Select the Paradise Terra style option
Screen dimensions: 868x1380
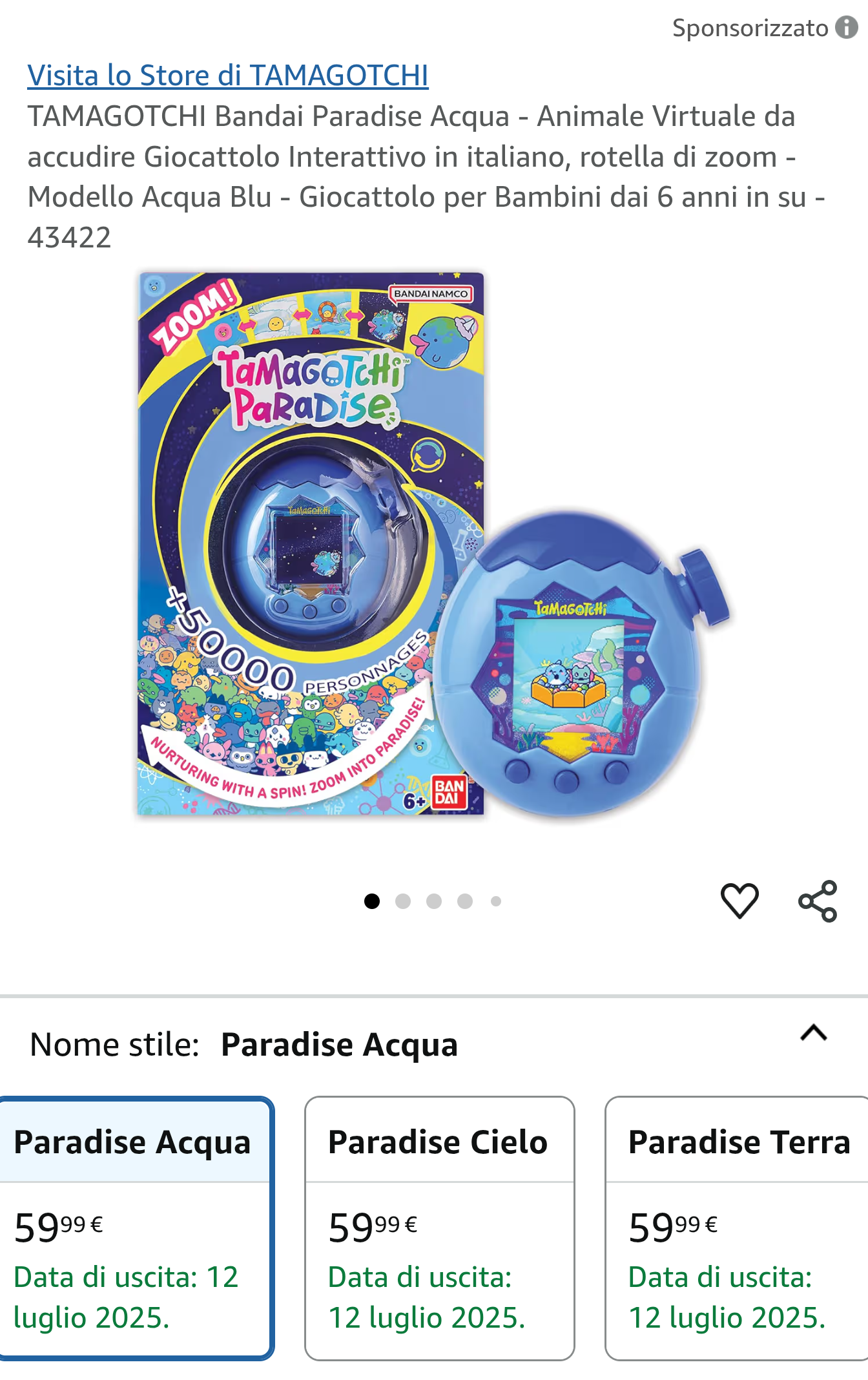coord(737,1228)
